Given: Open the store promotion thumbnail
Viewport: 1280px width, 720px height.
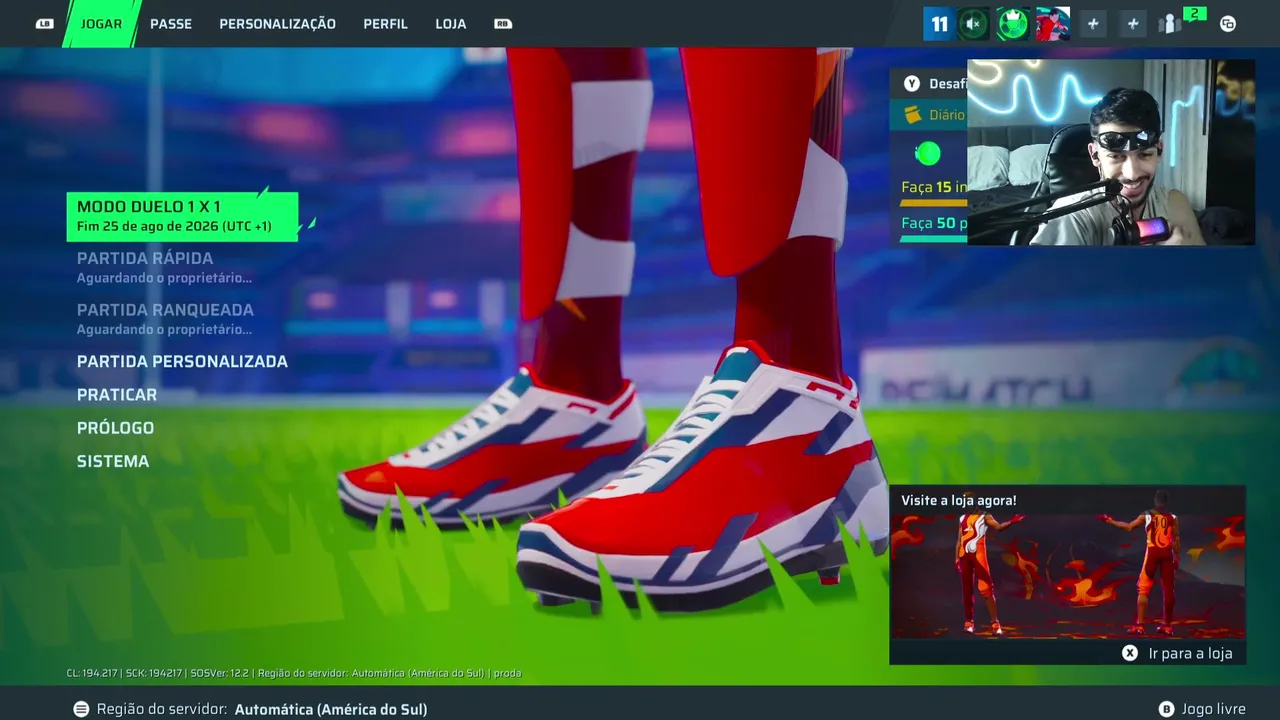Looking at the screenshot, I should [x=1068, y=577].
